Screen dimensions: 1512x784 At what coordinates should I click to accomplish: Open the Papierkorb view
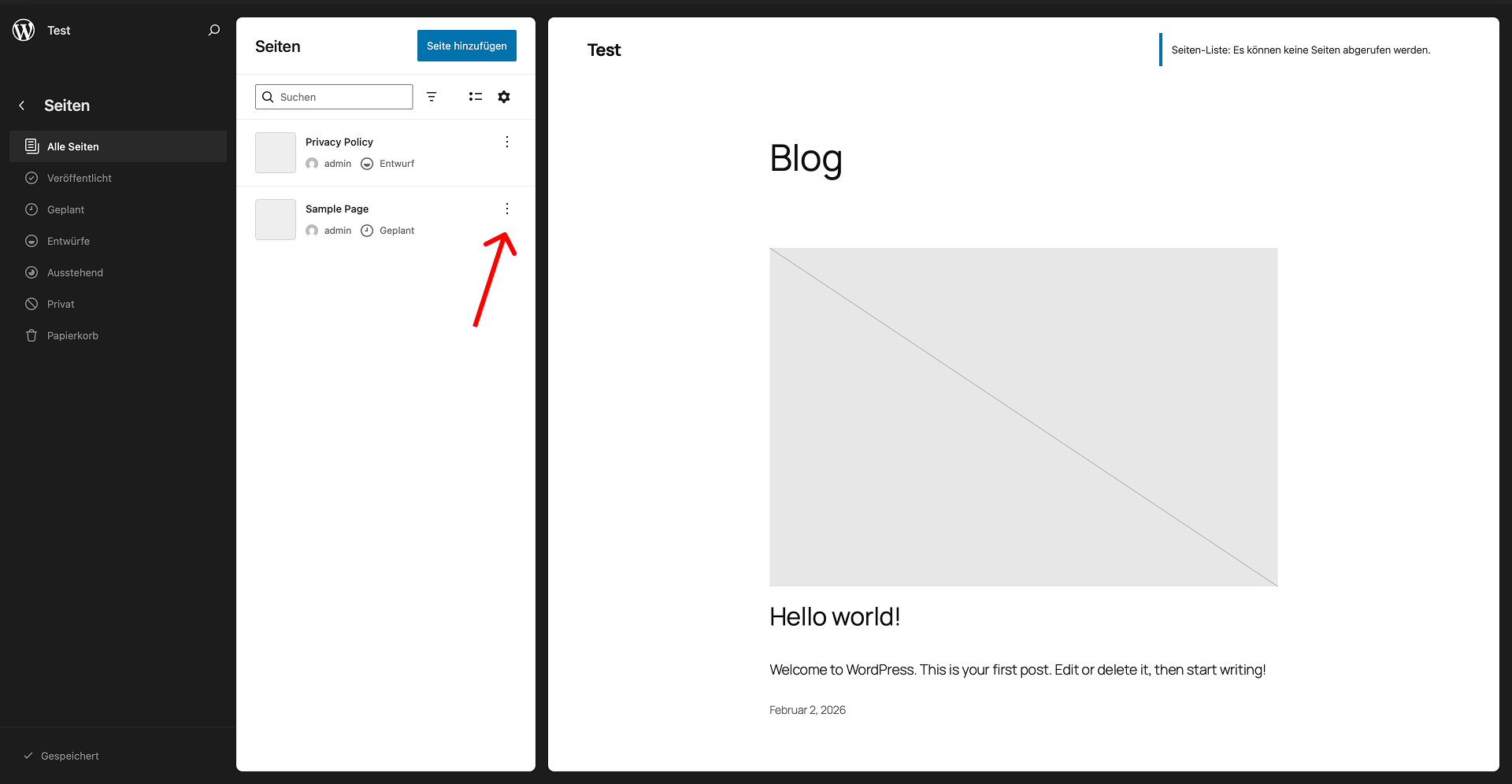pos(118,335)
